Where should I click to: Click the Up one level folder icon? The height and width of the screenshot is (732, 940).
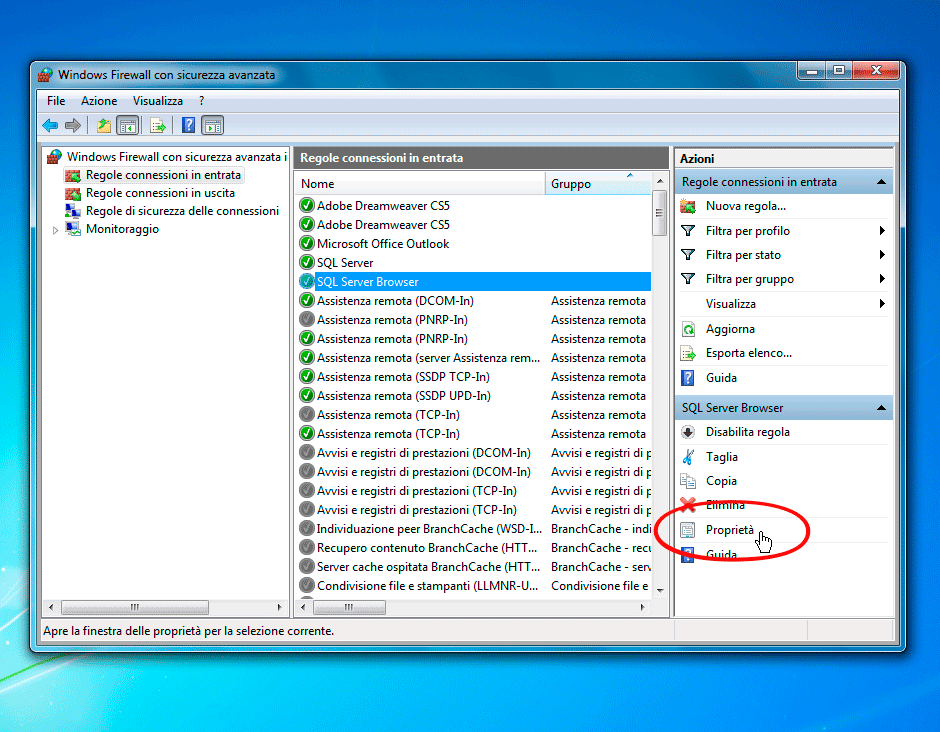(104, 125)
